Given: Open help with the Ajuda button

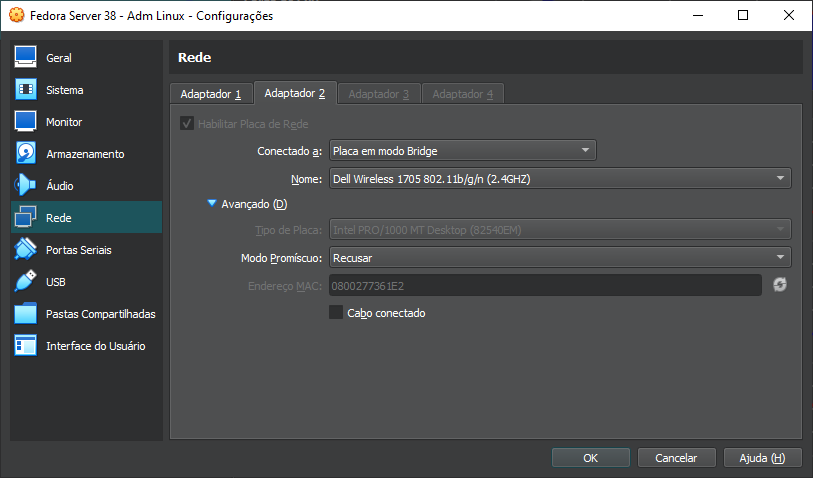Looking at the screenshot, I should pos(762,458).
